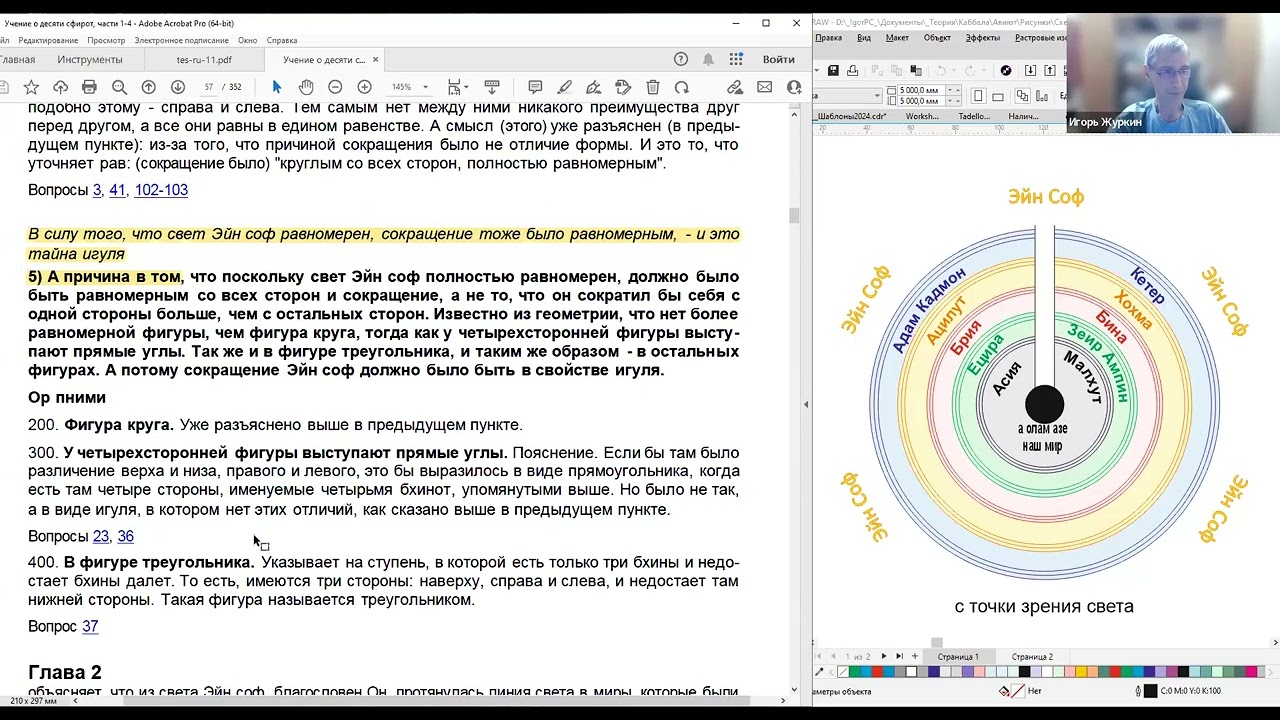The height and width of the screenshot is (720, 1280).
Task: Activate the selection arrow tool in Acrobat
Action: 277,87
